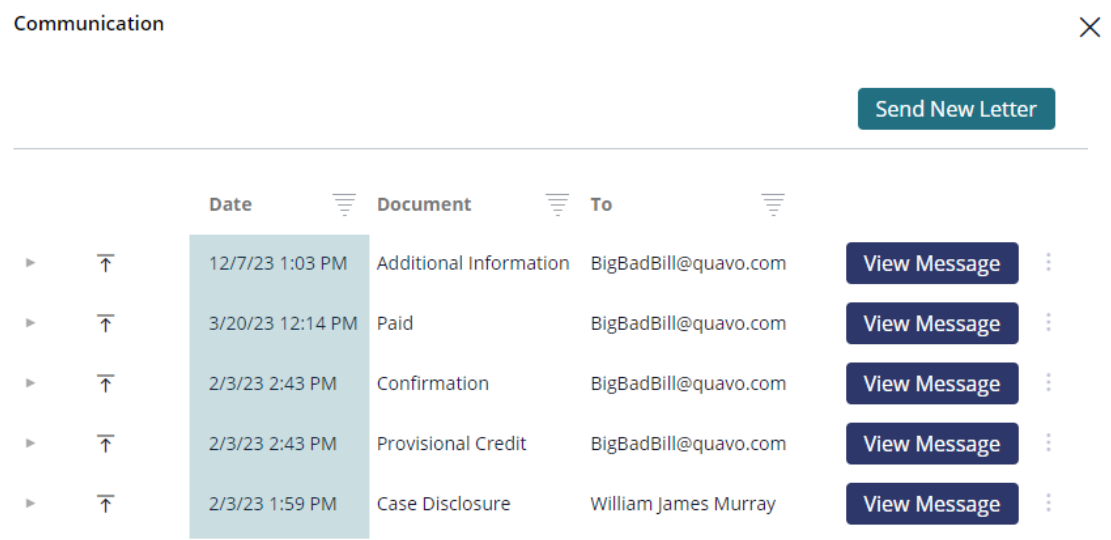Expand the Paid row disclosure triangle
This screenshot has width=1111, height=540.
(x=30, y=322)
